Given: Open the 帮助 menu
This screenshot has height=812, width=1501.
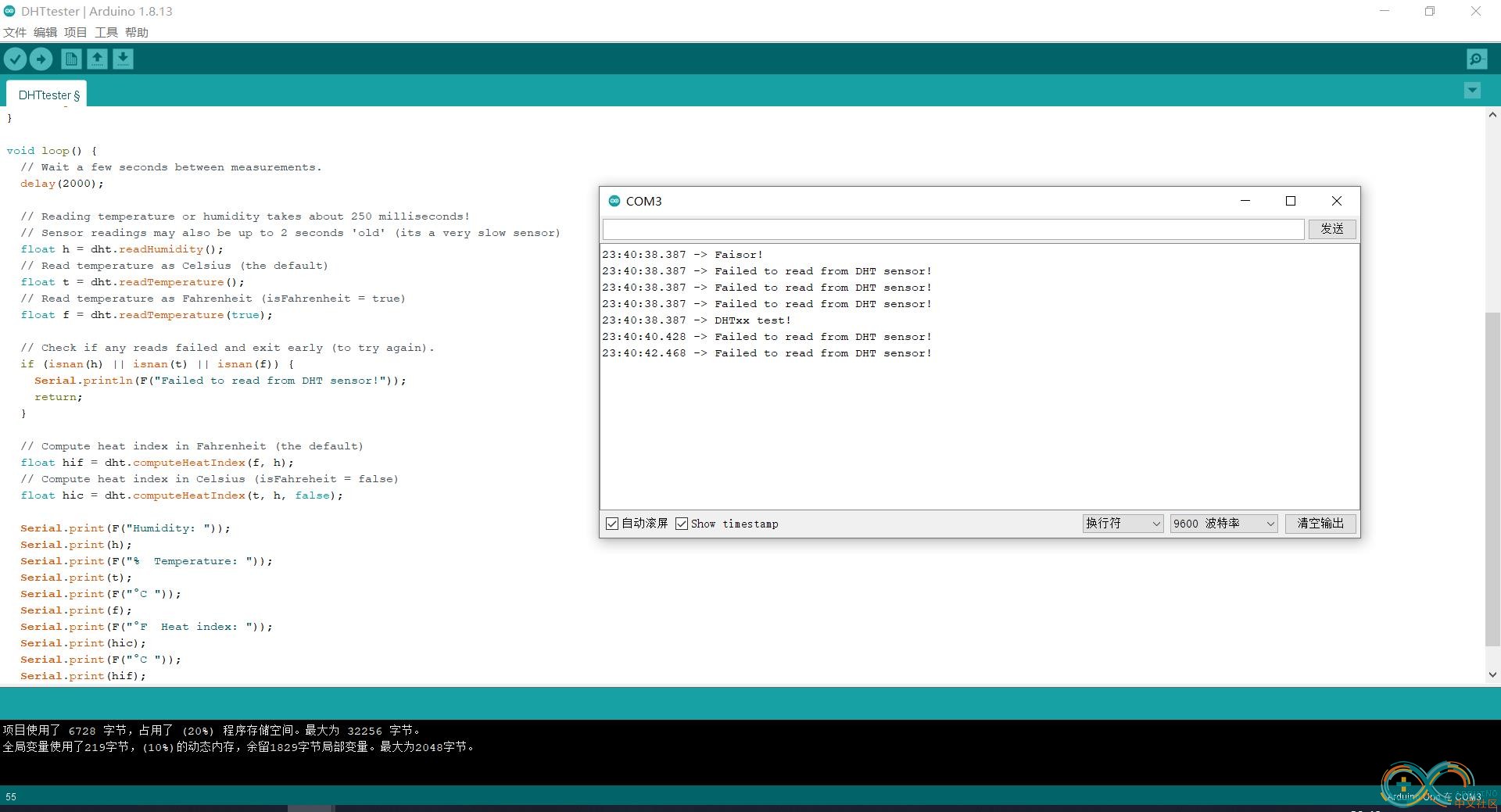Looking at the screenshot, I should click(x=137, y=32).
